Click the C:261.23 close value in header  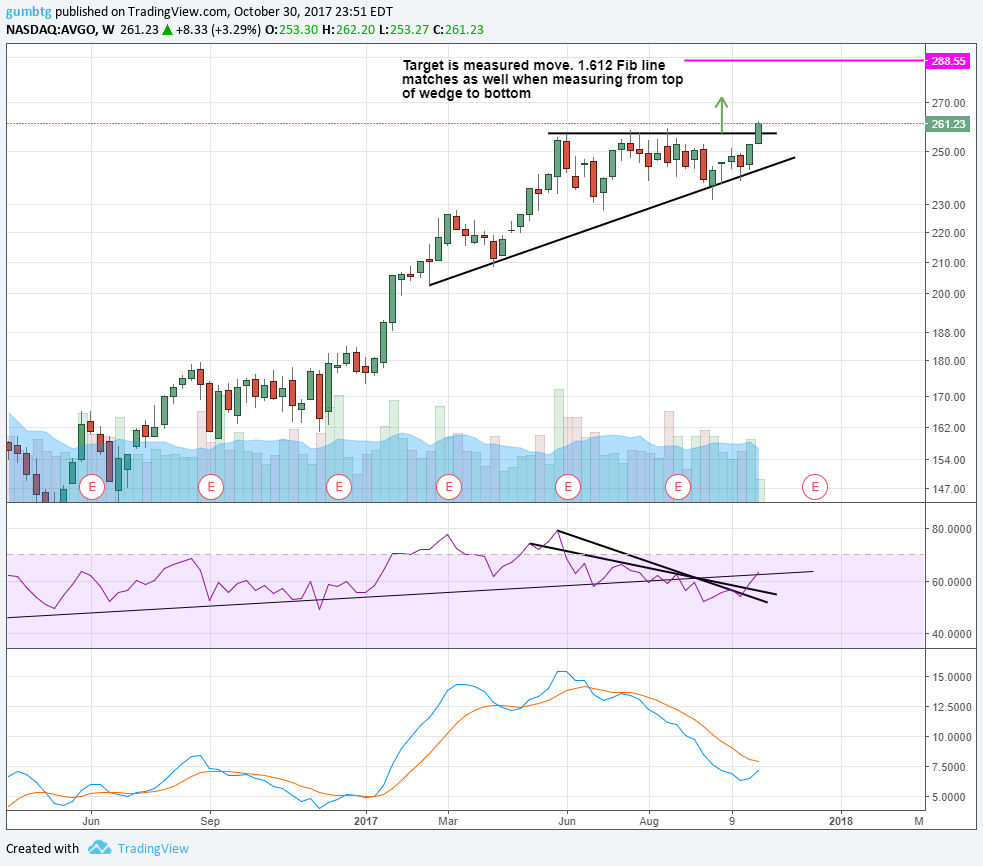point(458,29)
